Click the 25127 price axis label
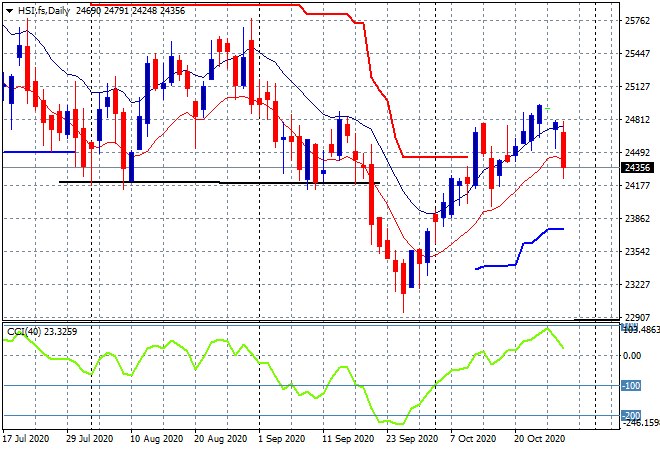Image resolution: width=660 pixels, height=450 pixels. (x=637, y=87)
